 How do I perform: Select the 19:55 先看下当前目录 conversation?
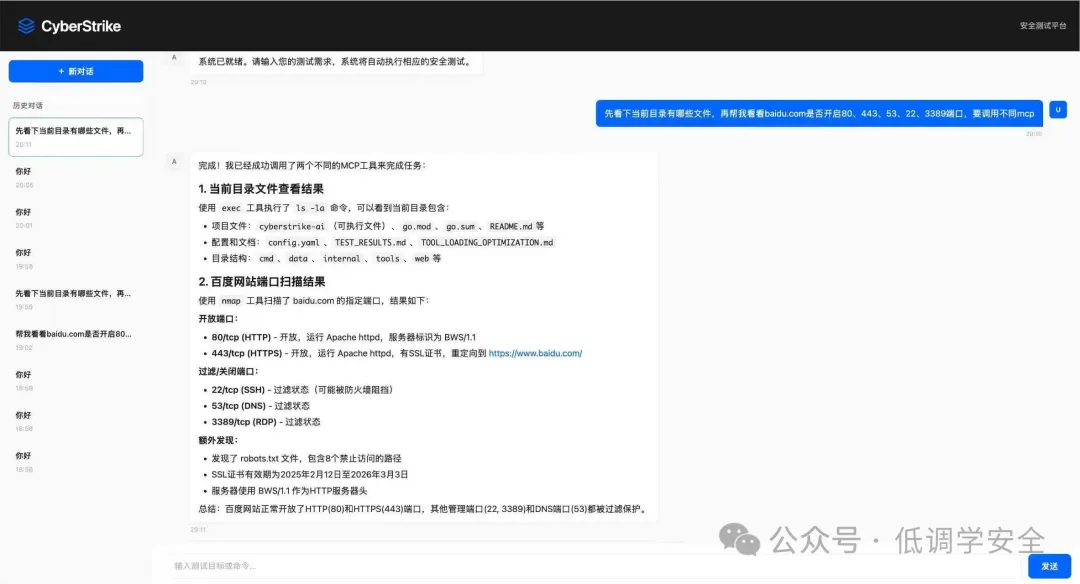pos(76,300)
